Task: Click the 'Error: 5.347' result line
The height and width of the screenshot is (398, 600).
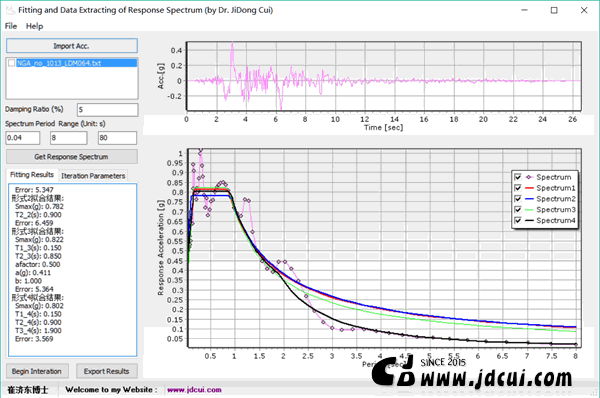Action: 34,190
